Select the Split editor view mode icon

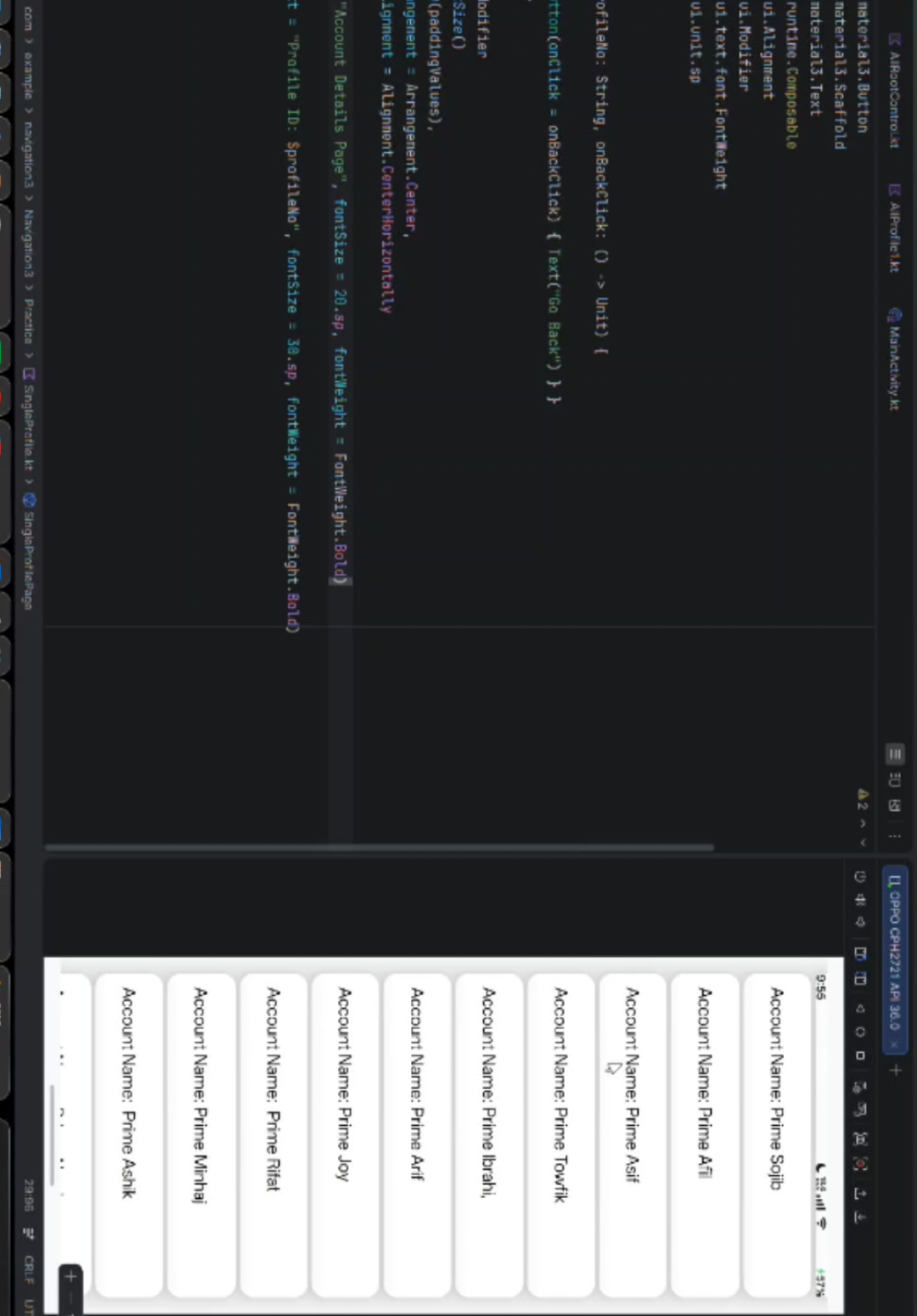point(895,779)
